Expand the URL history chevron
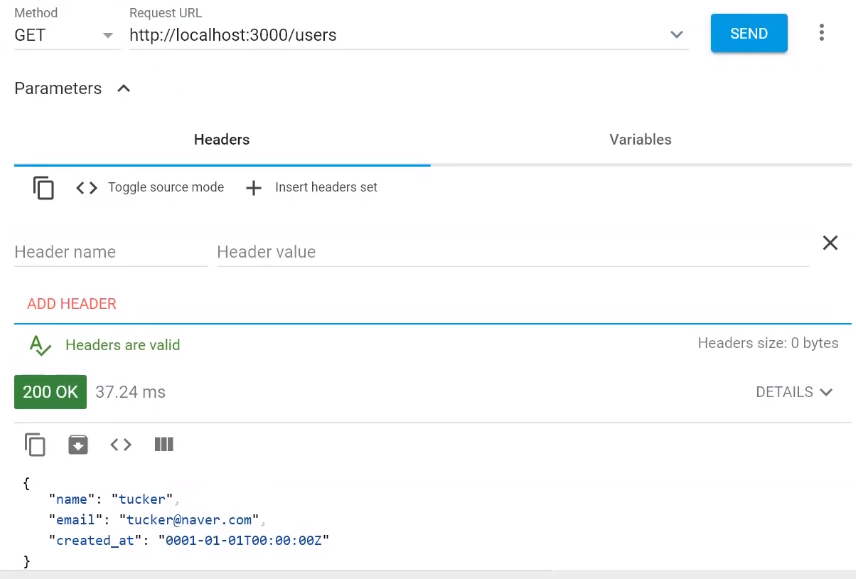856x579 pixels. (676, 35)
